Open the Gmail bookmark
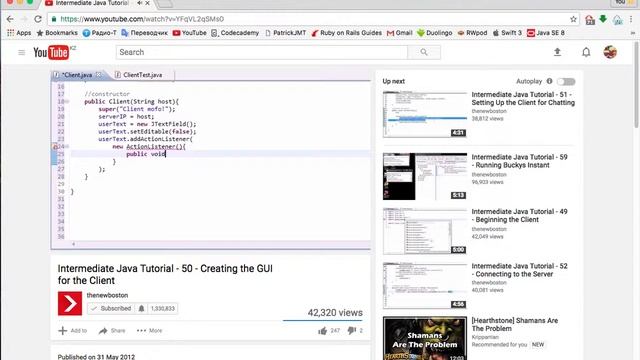Viewport: 640px width, 360px height. pos(400,33)
